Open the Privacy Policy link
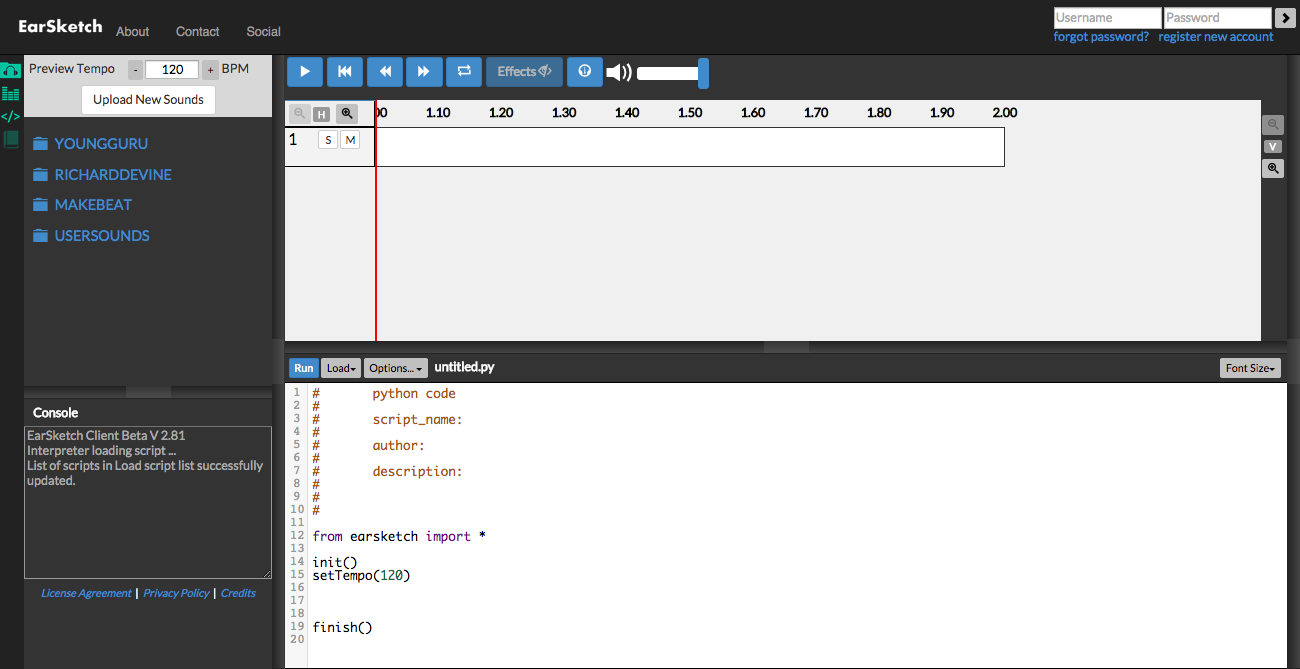This screenshot has width=1300, height=669. [x=176, y=593]
